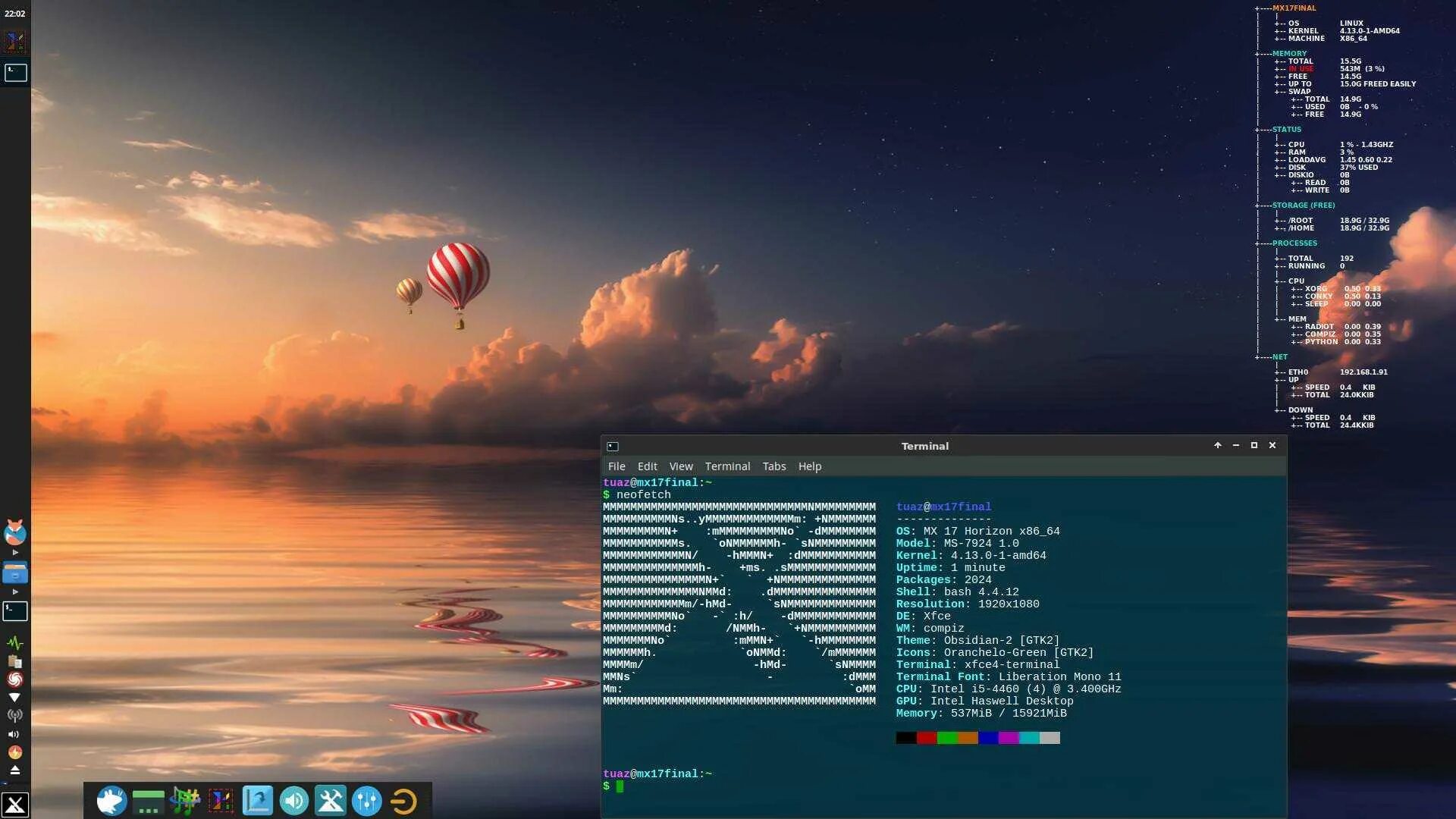Open the wireless network tray icon
1456x819 pixels.
click(14, 715)
